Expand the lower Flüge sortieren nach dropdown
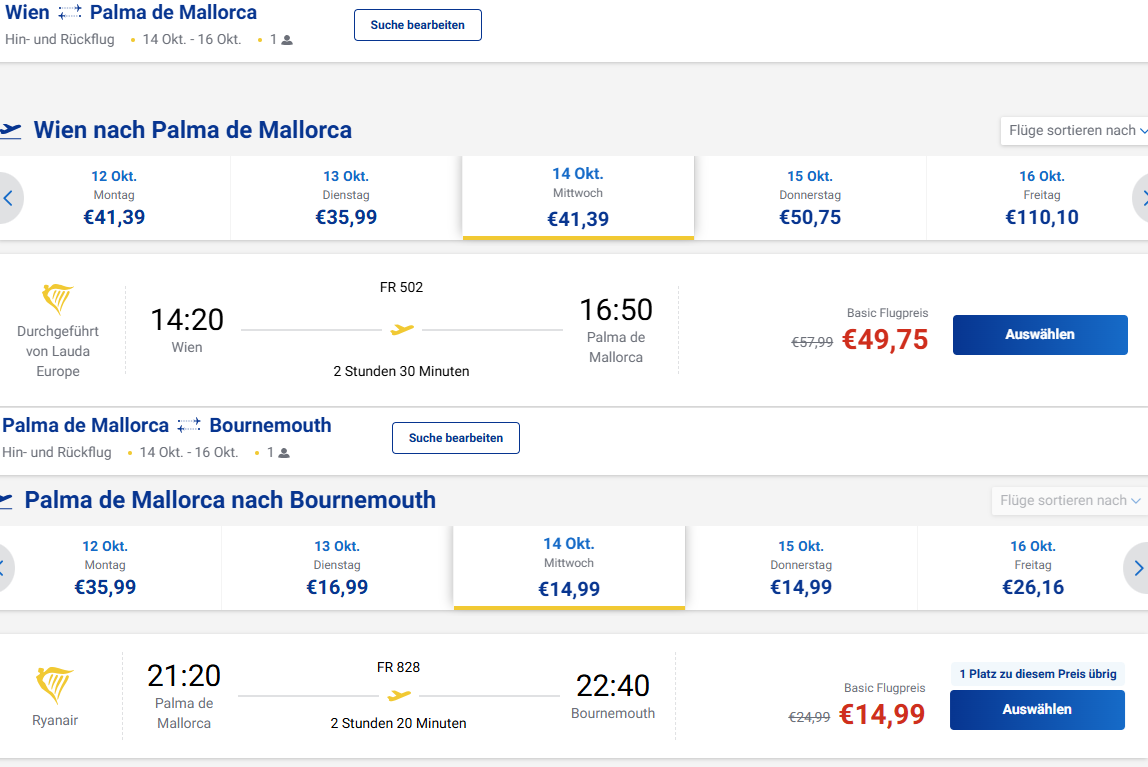1148x767 pixels. 1070,501
